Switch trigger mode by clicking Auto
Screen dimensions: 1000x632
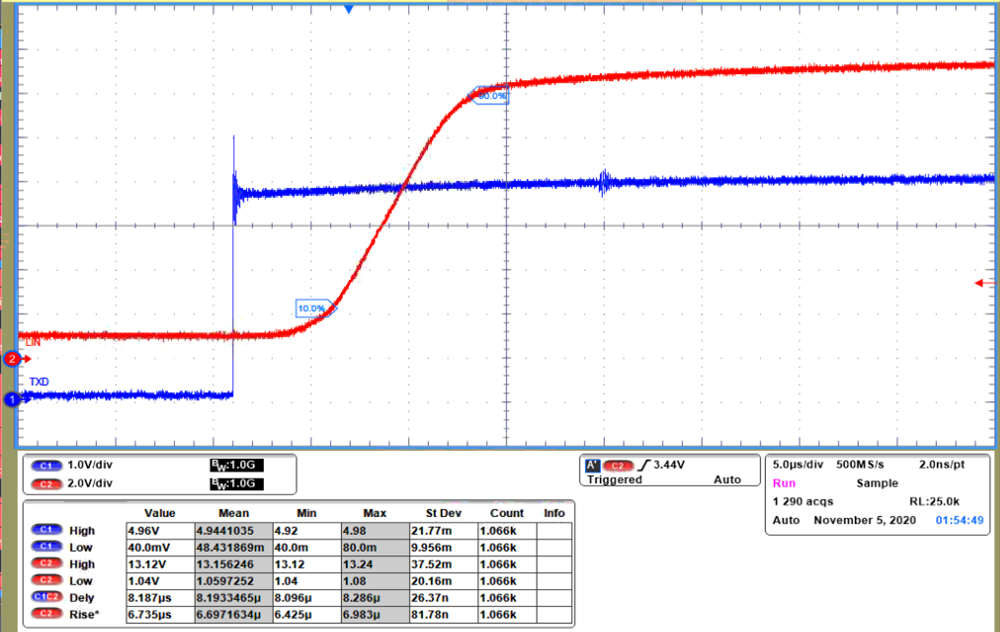727,479
